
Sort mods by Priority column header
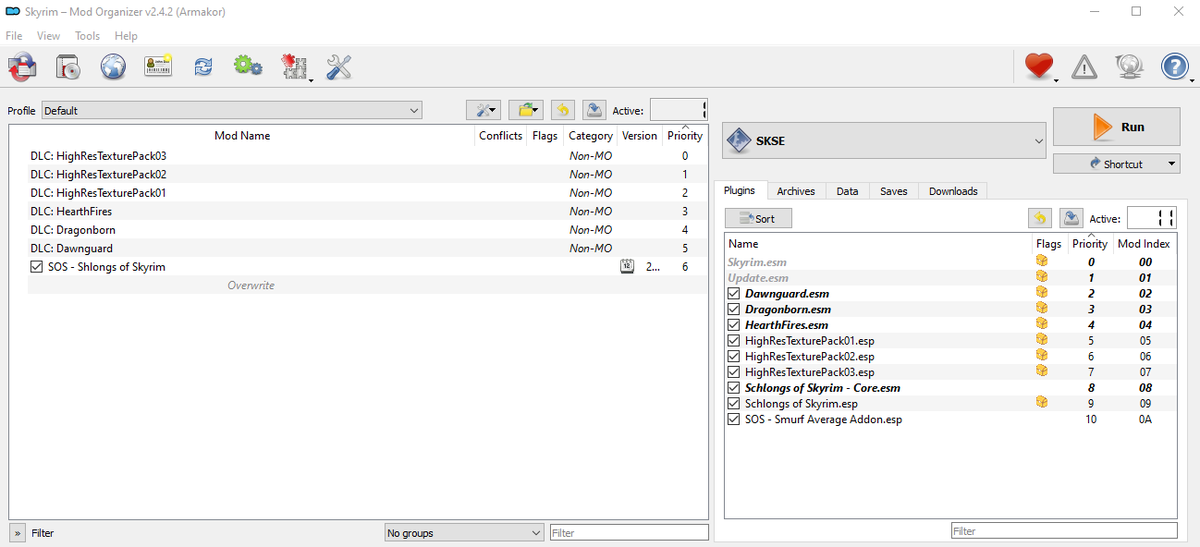(685, 136)
